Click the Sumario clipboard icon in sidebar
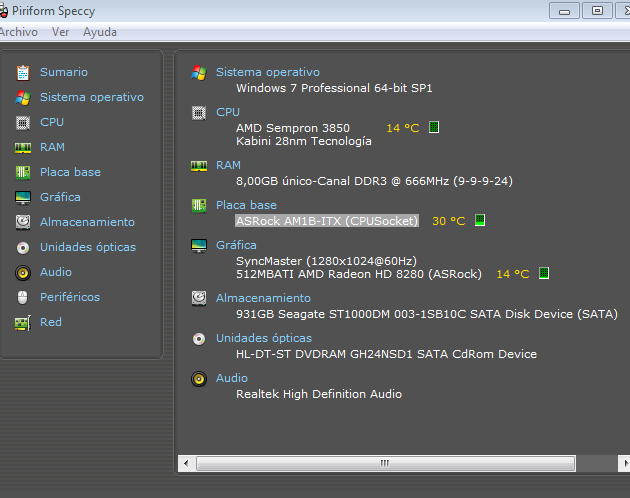630x498 pixels. pos(23,73)
